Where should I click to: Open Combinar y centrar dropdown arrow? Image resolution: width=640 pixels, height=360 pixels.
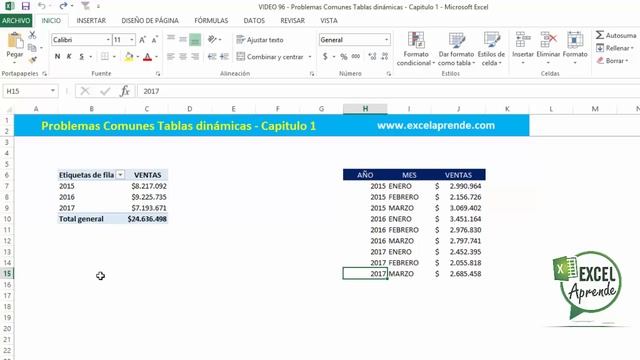[x=310, y=57]
